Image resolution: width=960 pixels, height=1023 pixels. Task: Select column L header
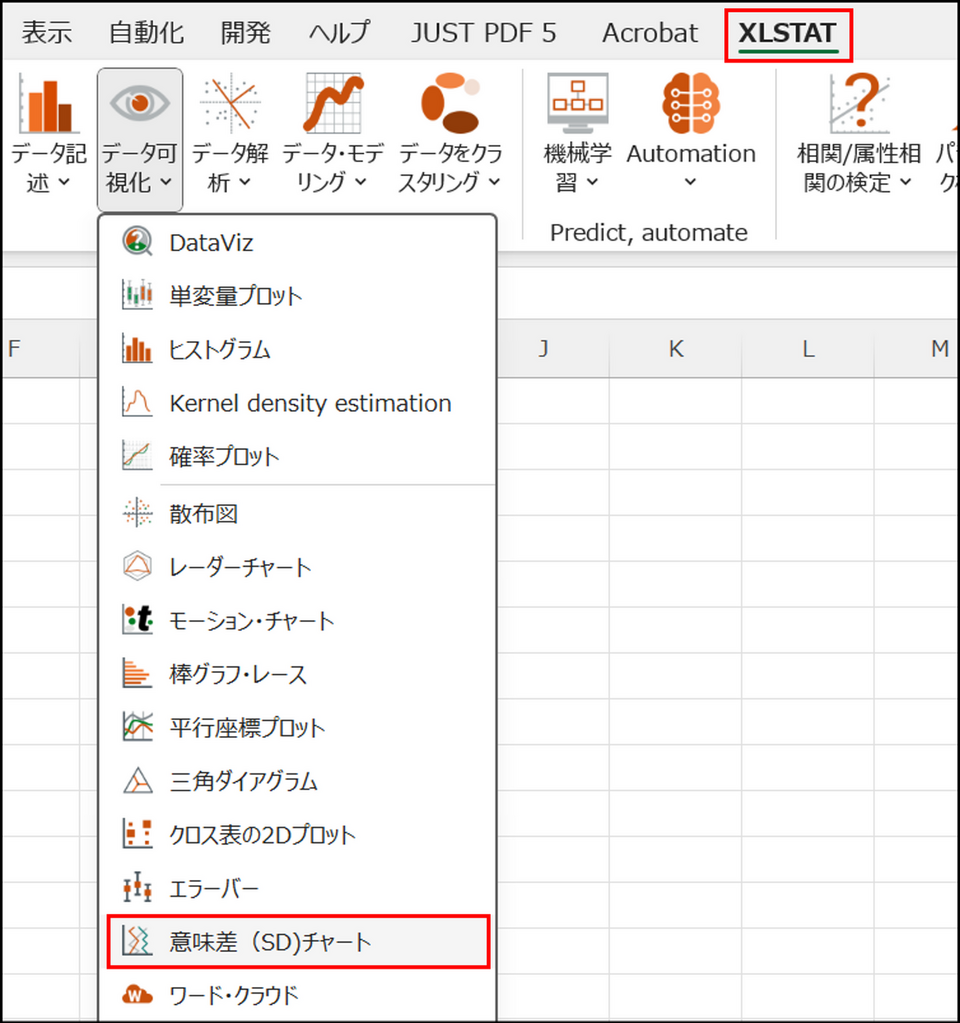click(x=808, y=348)
